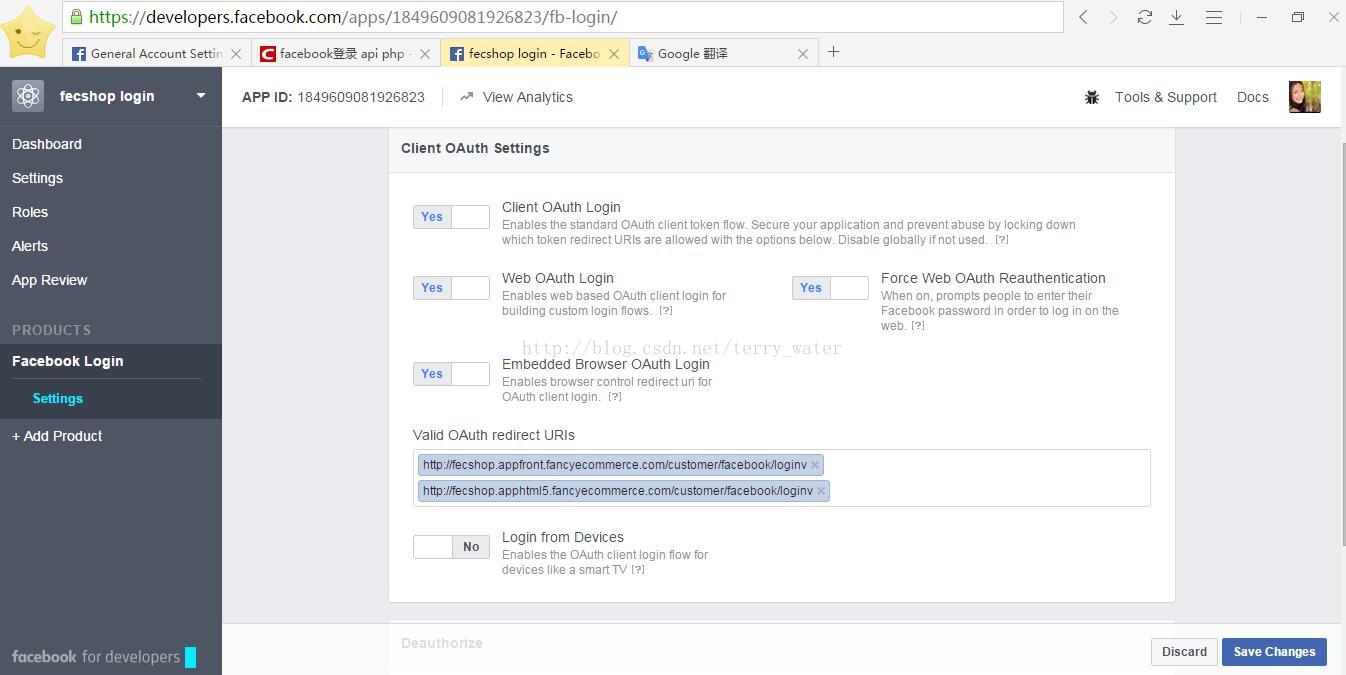Reload the page with refresh icon
Screen dimensions: 1346x675
coord(1145,17)
